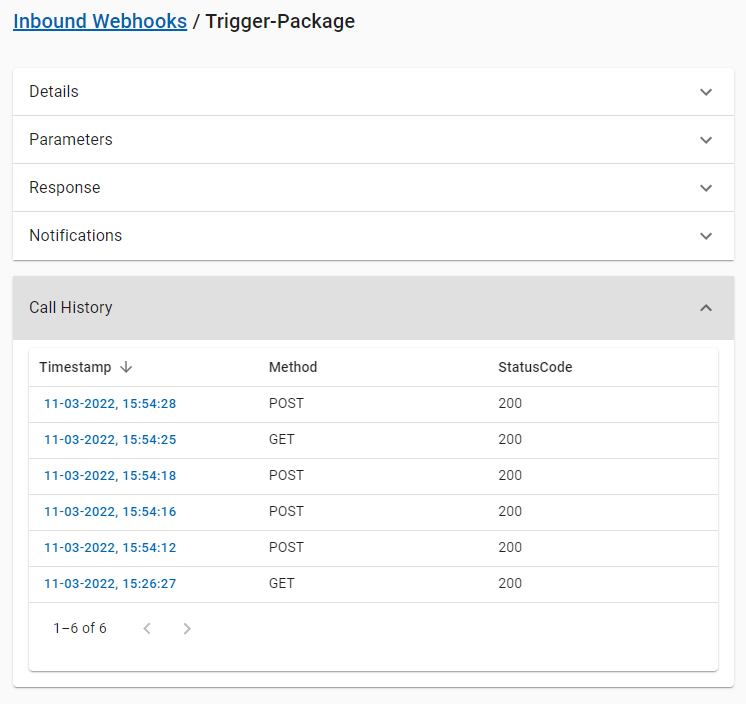Image resolution: width=746 pixels, height=704 pixels.
Task: Collapse the Call History panel chevron
Action: pos(706,308)
